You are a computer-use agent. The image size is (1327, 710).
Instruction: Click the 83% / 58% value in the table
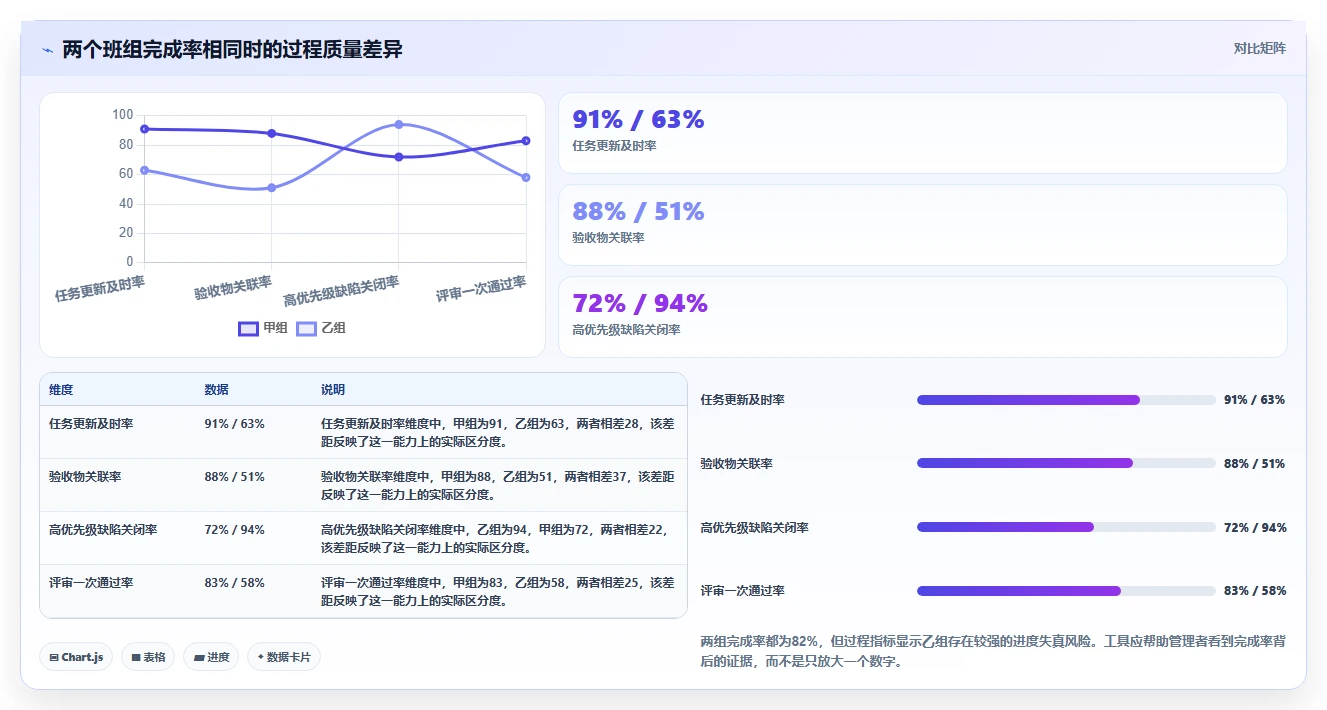tap(234, 583)
